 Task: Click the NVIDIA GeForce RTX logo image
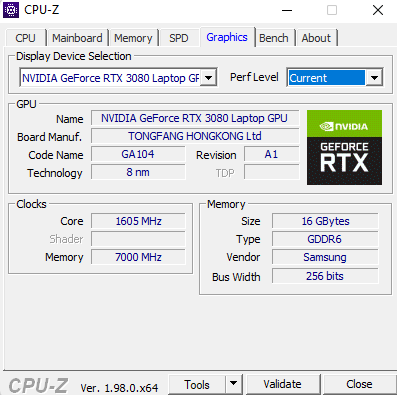(x=344, y=147)
